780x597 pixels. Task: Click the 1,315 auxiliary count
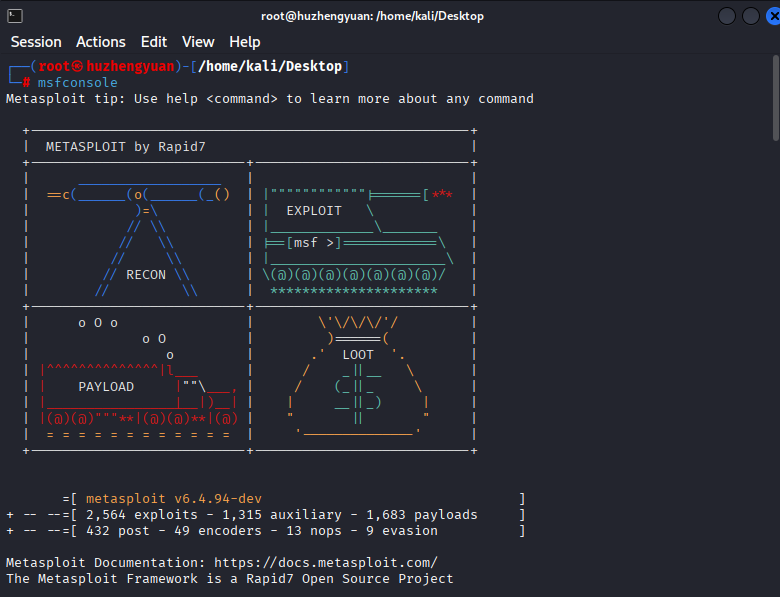pyautogui.click(x=282, y=514)
